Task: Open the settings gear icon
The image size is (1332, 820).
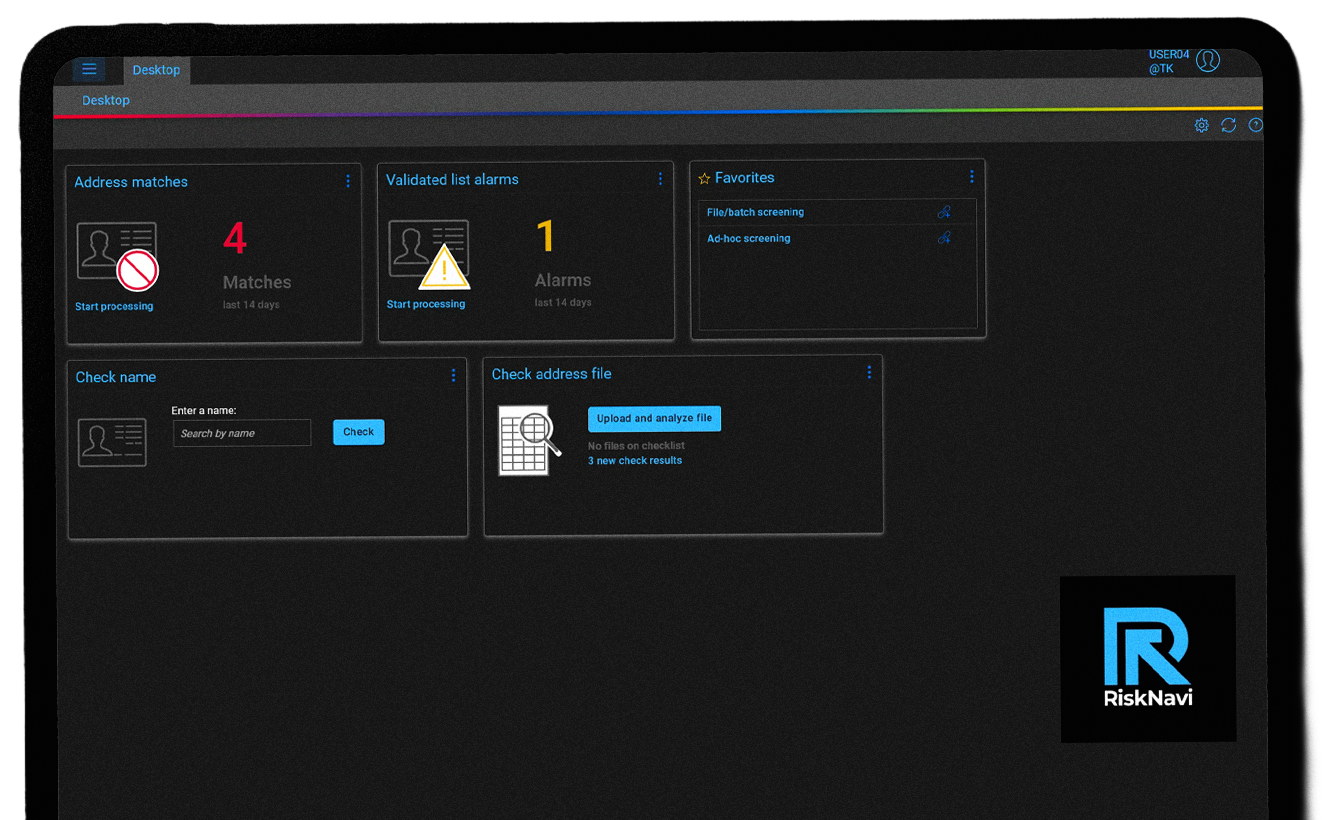Action: pos(1202,125)
